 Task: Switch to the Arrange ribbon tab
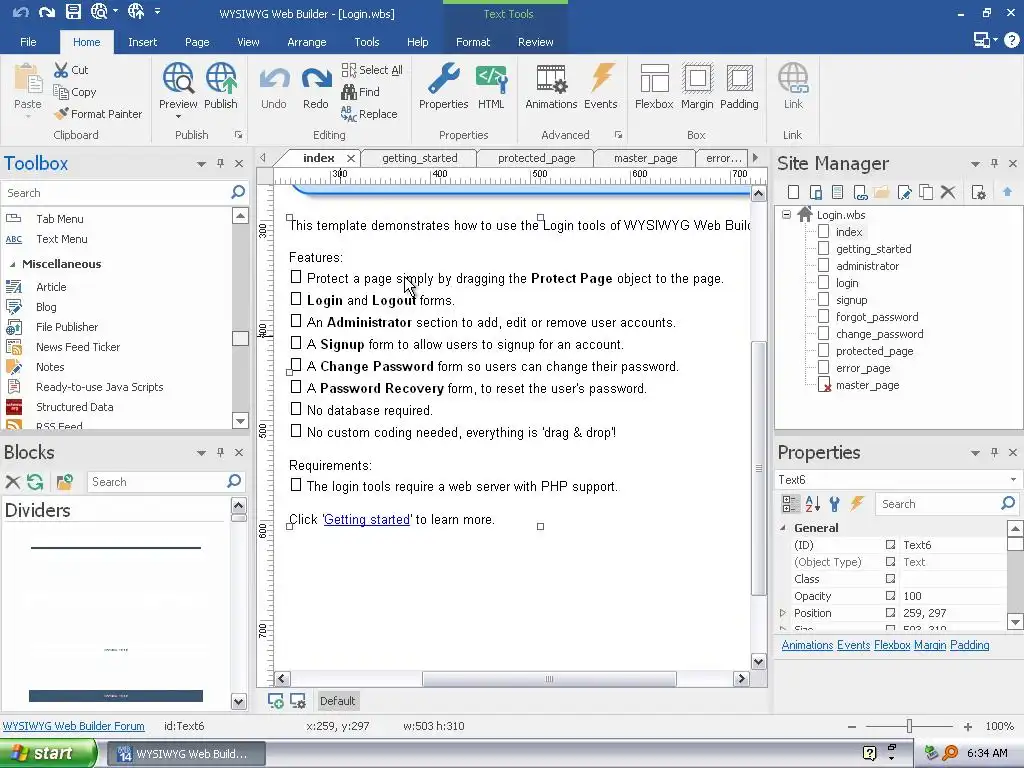pos(306,42)
